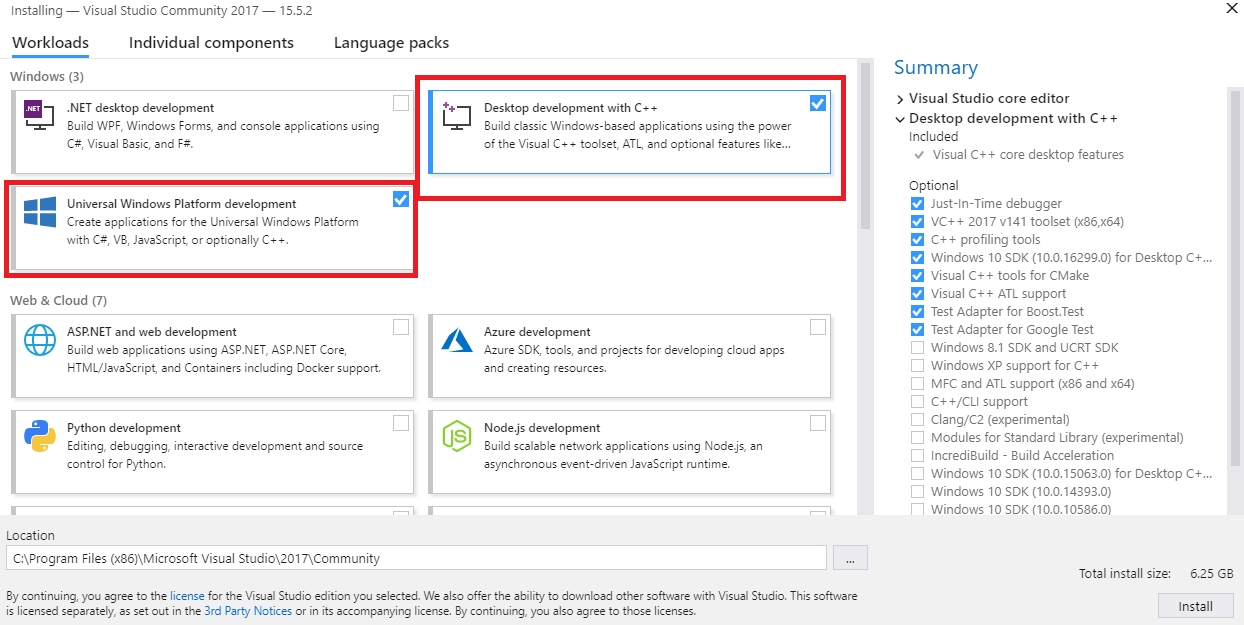
Task: Click the Install button
Action: click(1195, 606)
